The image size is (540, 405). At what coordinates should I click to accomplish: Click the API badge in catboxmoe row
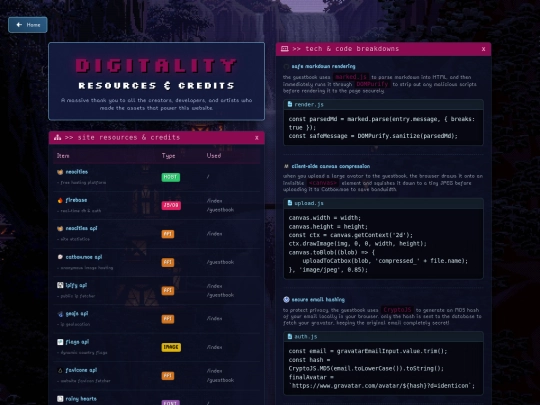coord(168,262)
